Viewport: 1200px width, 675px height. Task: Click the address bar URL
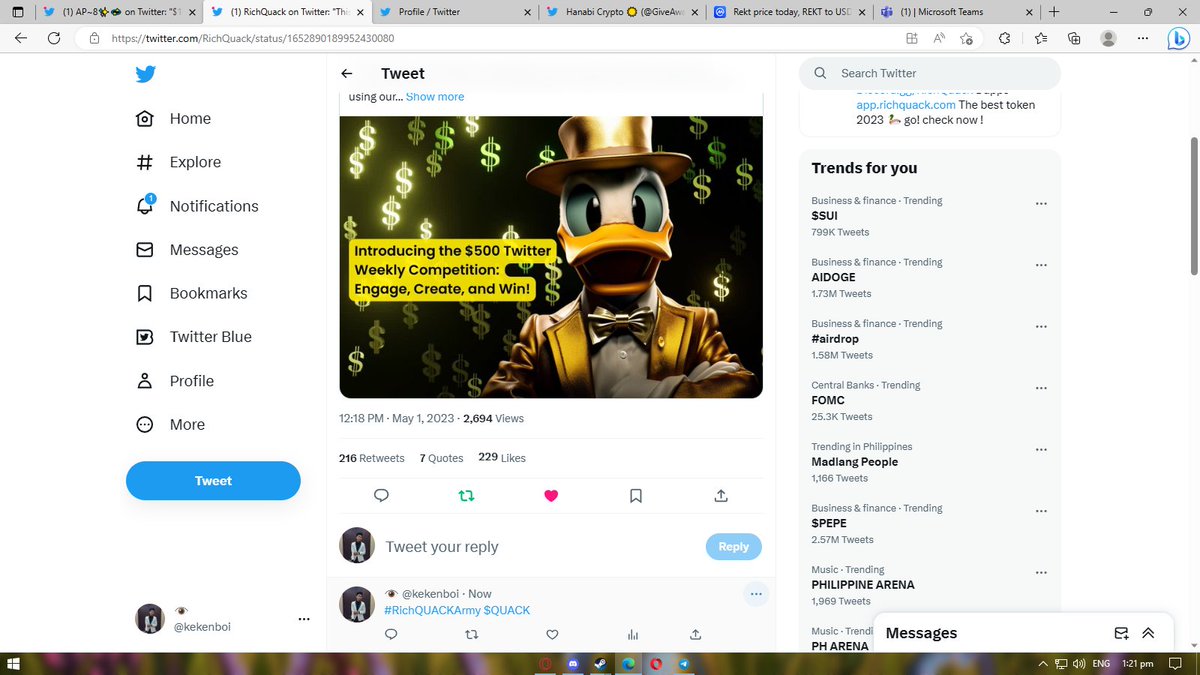click(253, 38)
